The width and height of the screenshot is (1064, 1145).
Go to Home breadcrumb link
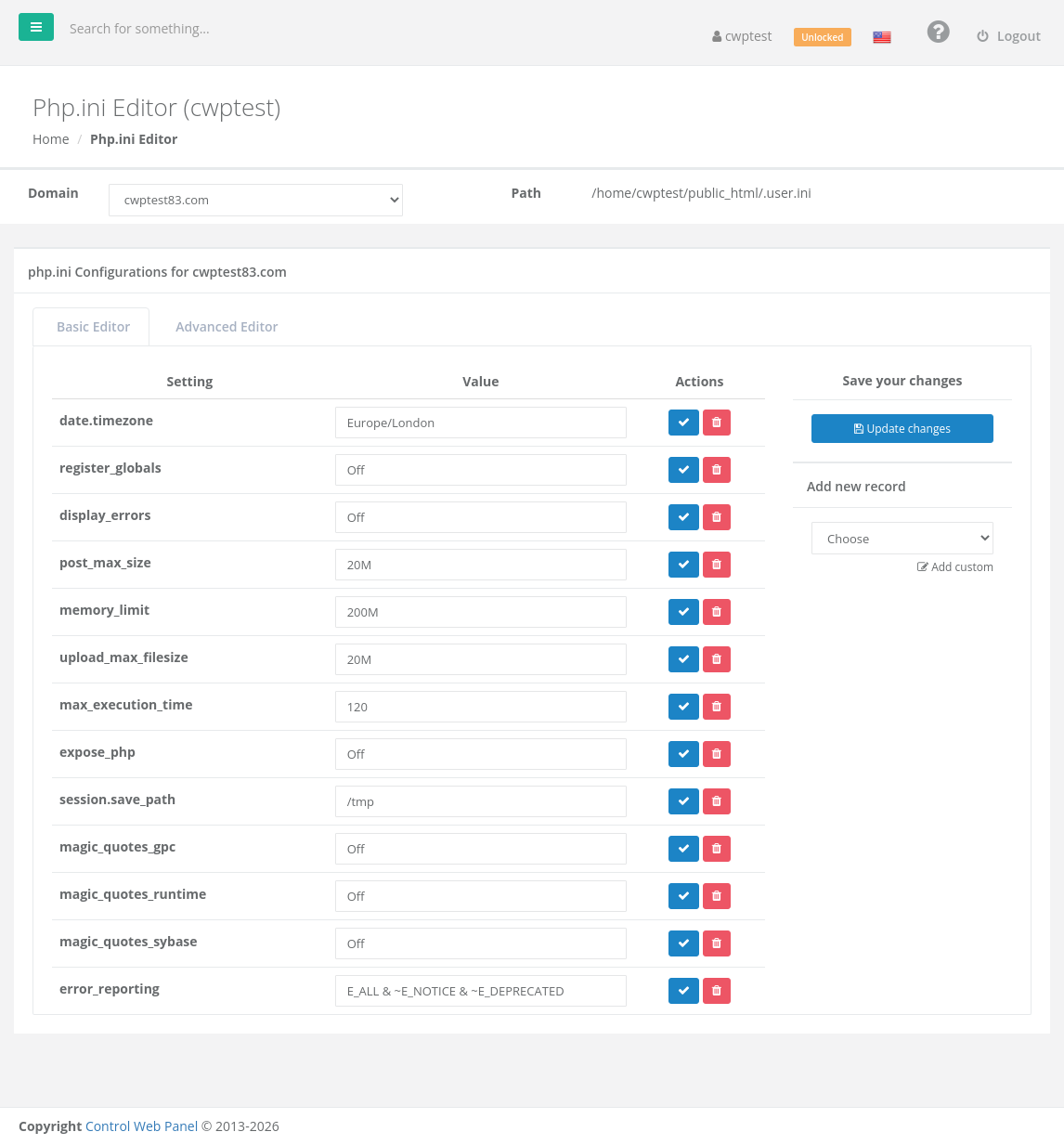click(x=51, y=139)
